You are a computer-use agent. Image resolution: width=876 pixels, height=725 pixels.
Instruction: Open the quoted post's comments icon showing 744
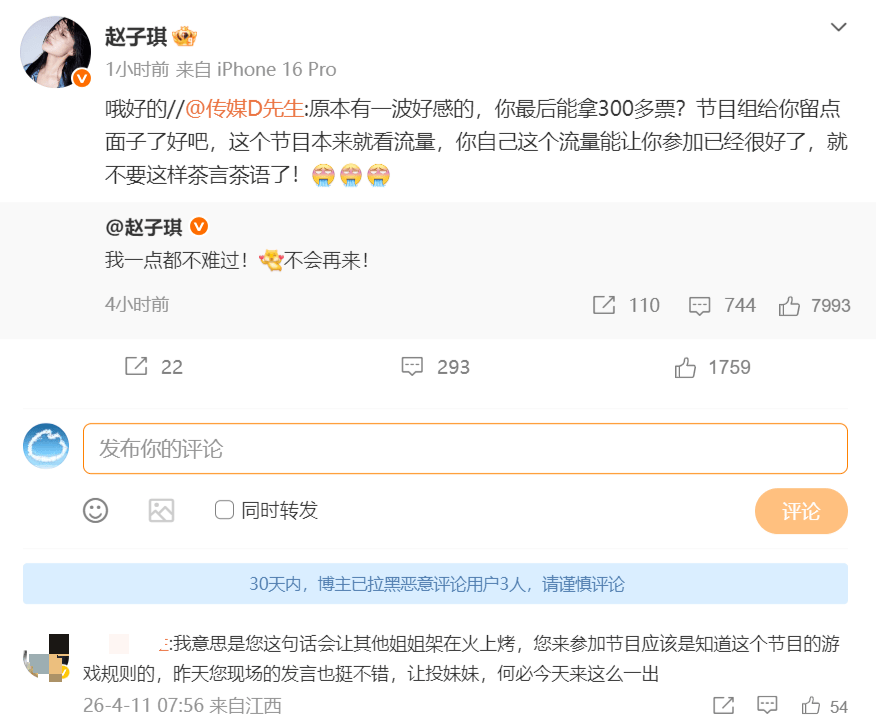(700, 306)
